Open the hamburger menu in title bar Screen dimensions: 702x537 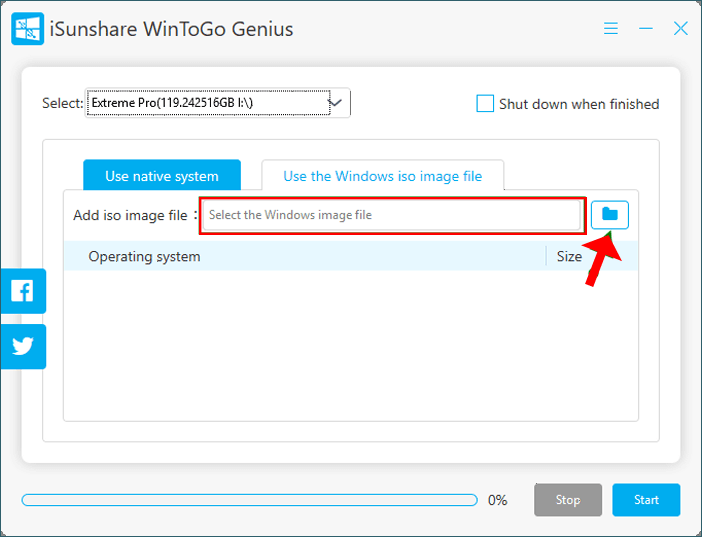click(x=611, y=29)
